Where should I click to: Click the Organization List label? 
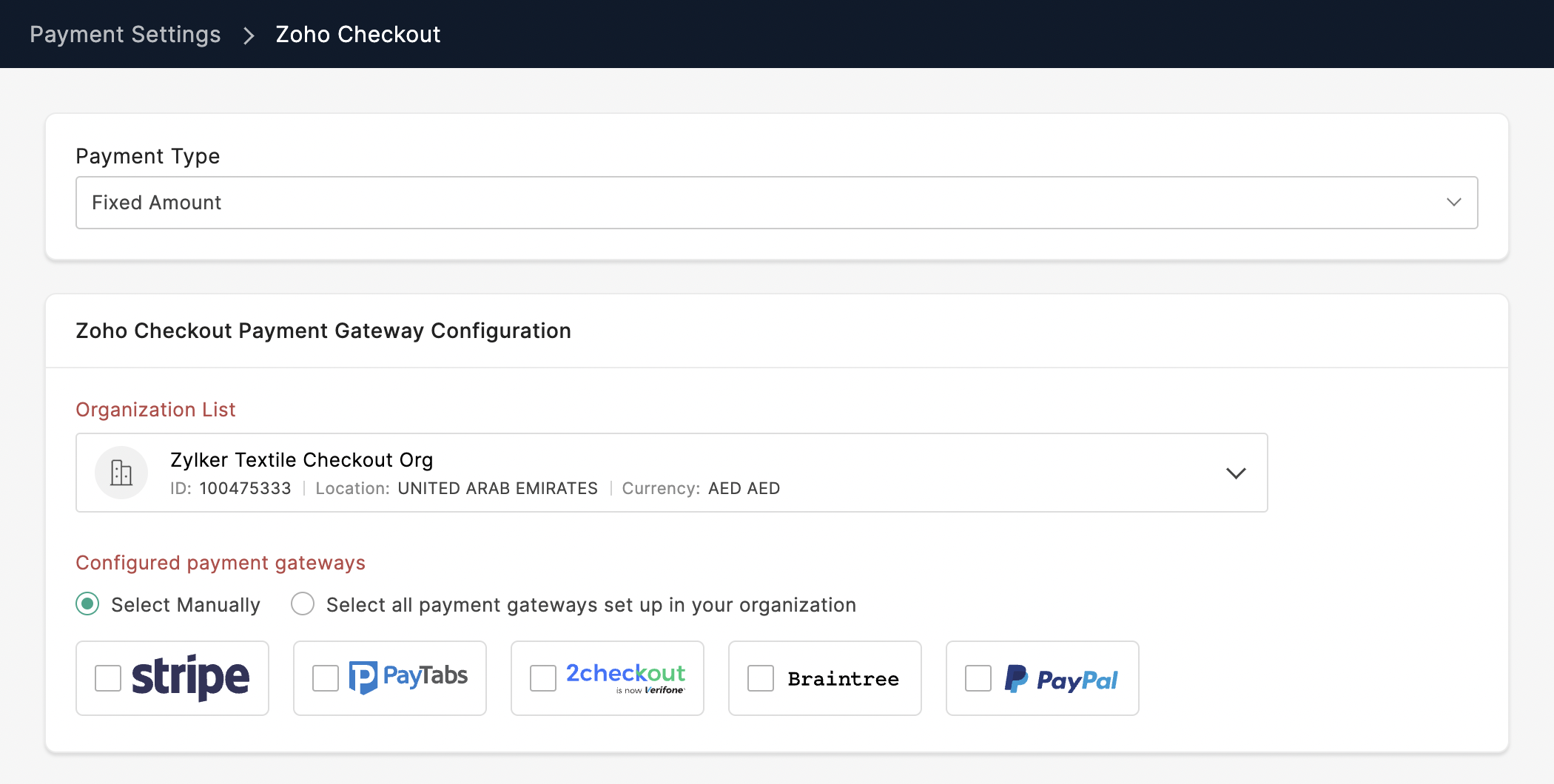tap(155, 410)
